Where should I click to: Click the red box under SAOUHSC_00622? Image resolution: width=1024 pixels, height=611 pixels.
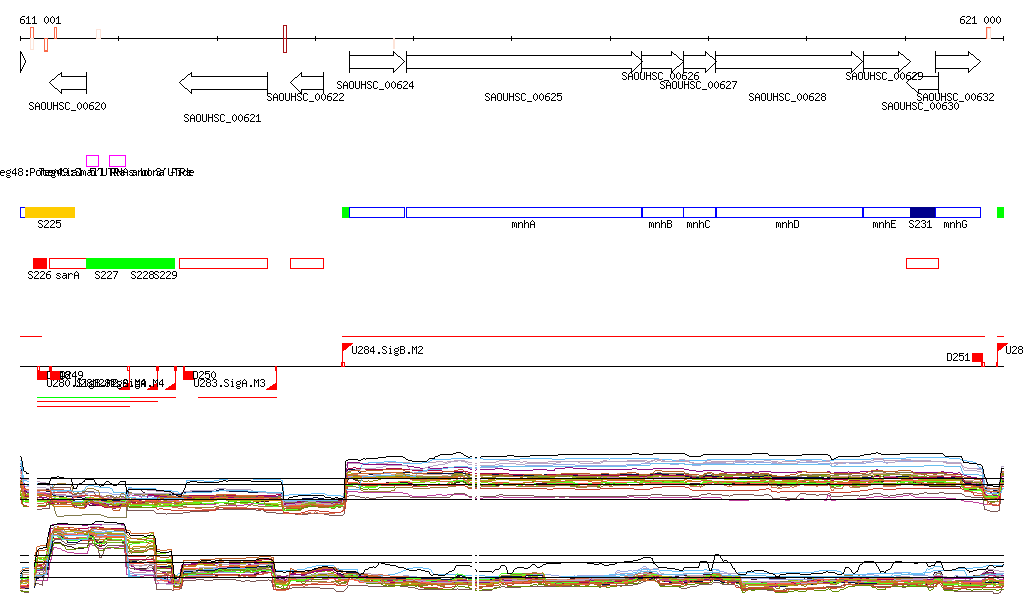coord(307,263)
